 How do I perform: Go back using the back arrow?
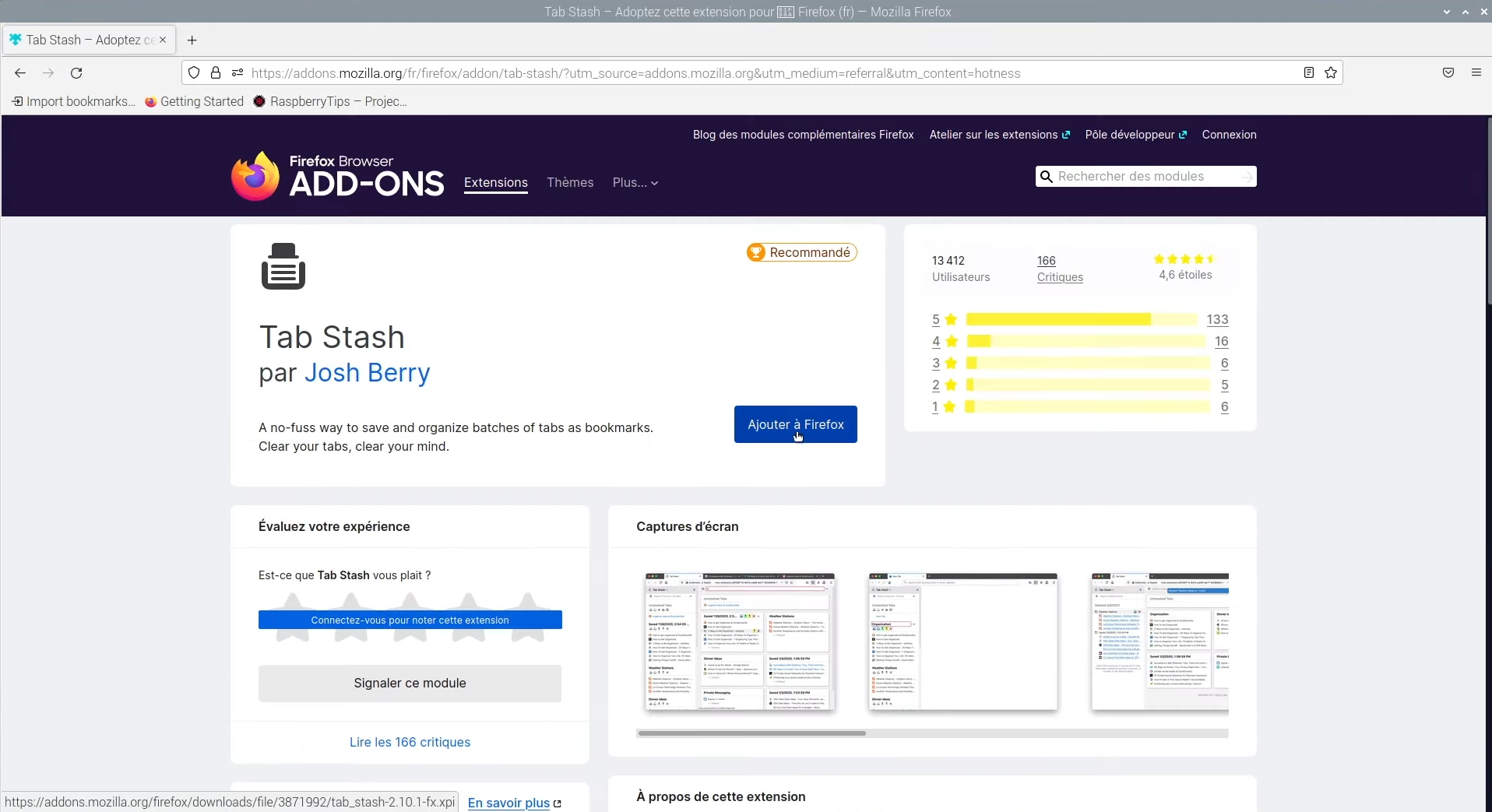[20, 73]
